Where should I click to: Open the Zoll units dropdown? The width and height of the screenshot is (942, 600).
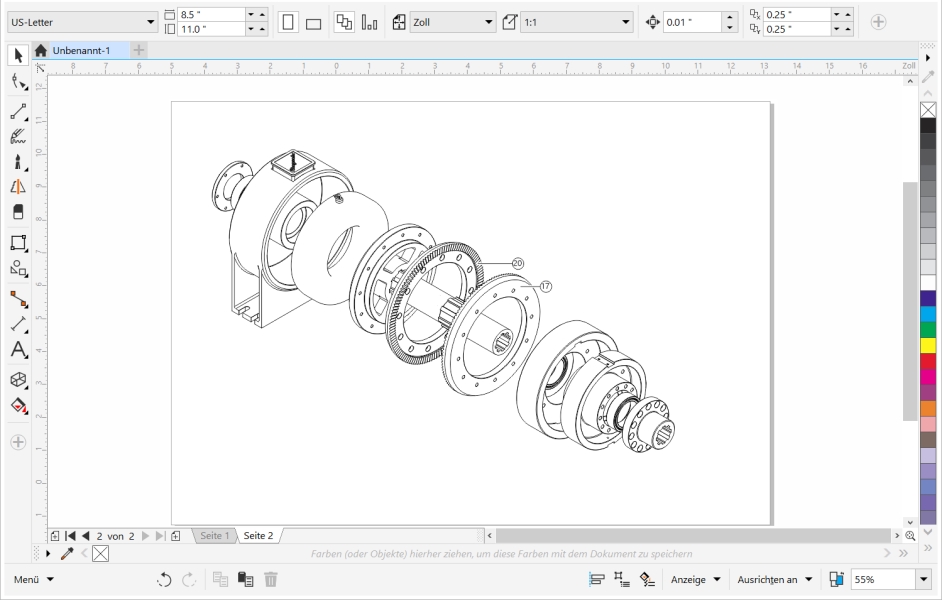pyautogui.click(x=489, y=22)
